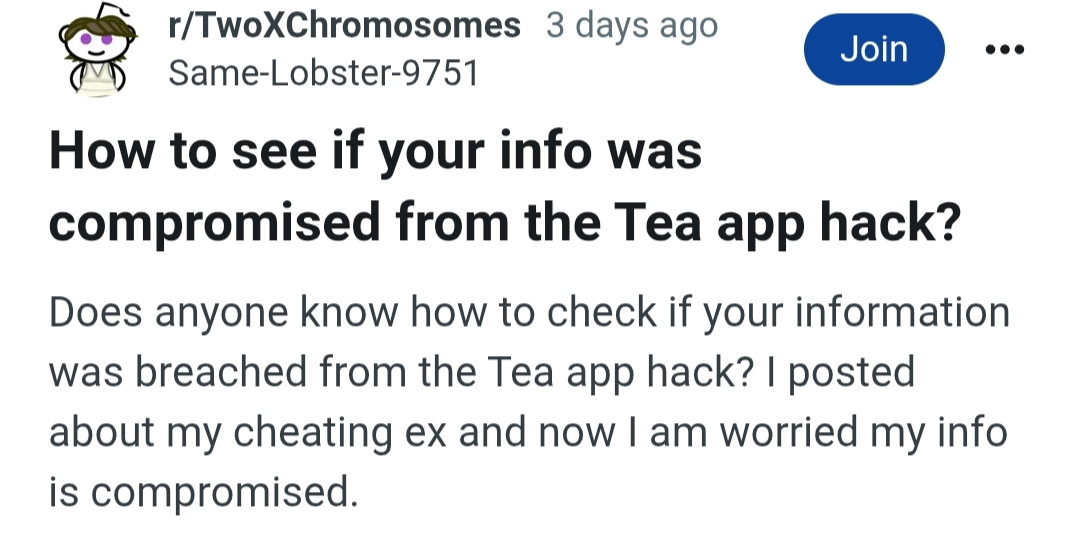
Task: Open the r/TwoXChromosomes subreddit link
Action: click(x=344, y=26)
